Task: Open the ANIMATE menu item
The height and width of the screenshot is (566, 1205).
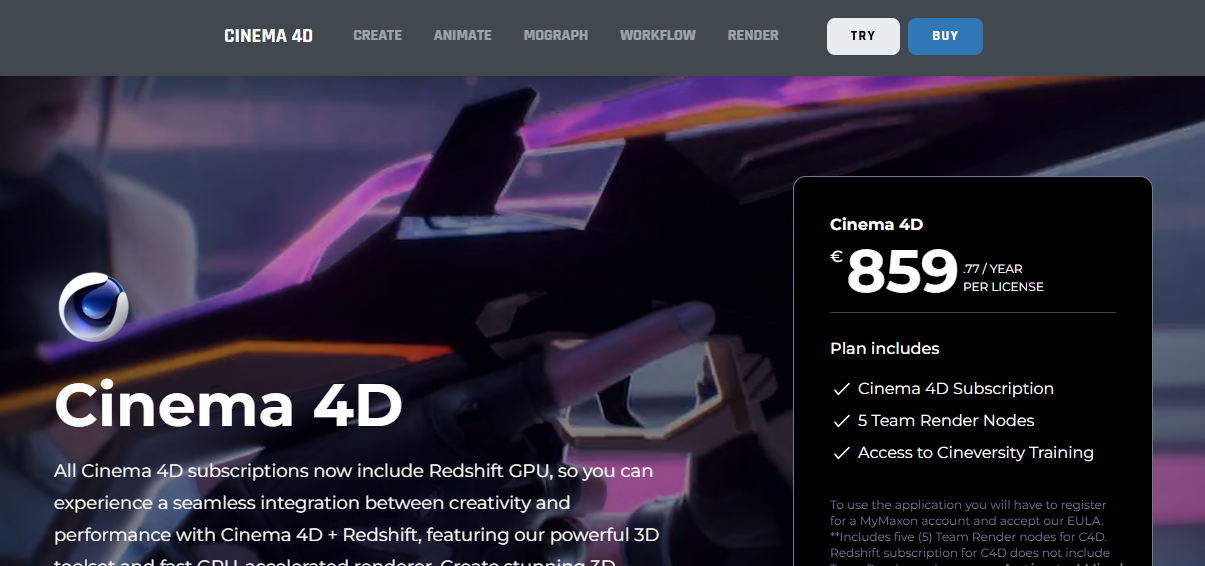Action: [x=462, y=35]
